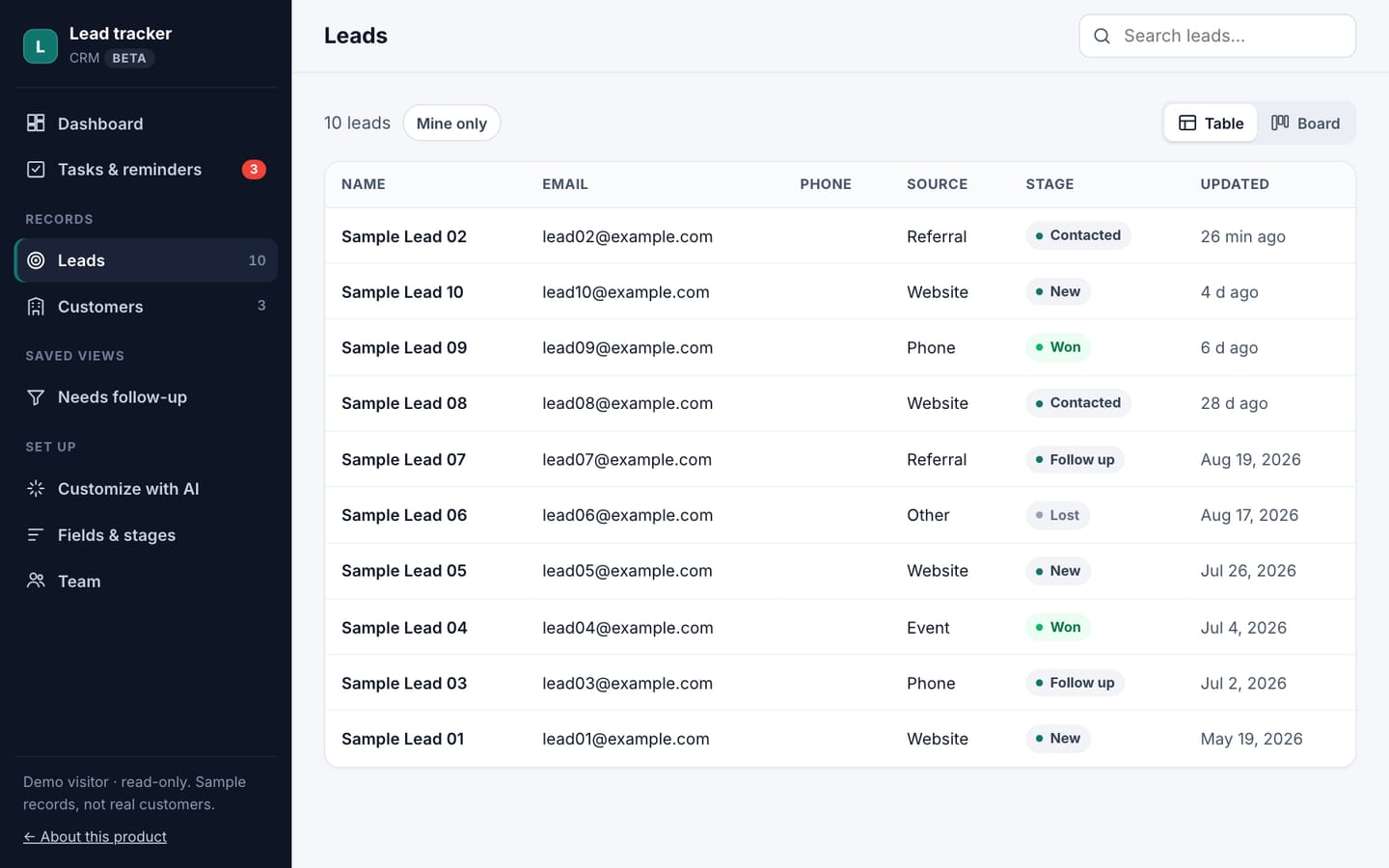Focus the Search leads field

pyautogui.click(x=1217, y=36)
